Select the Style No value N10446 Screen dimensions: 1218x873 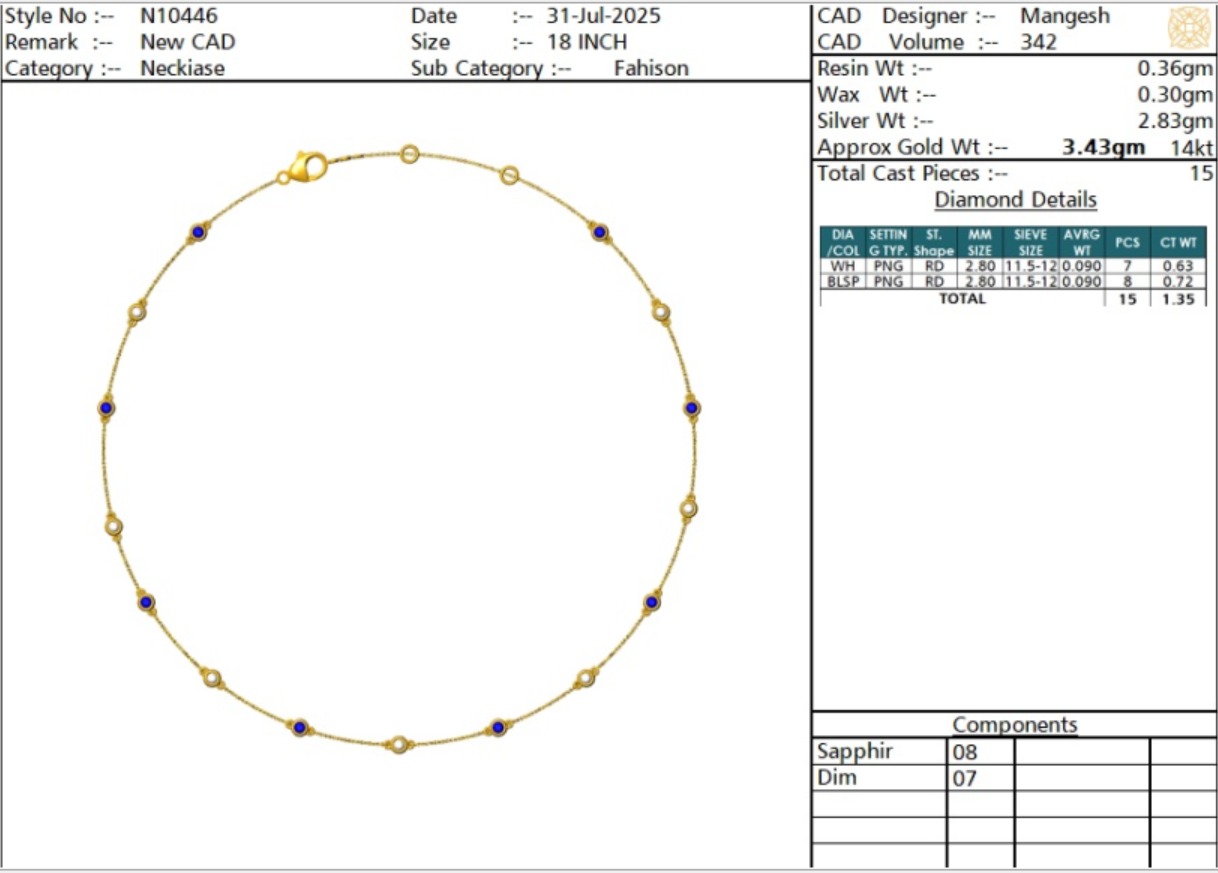tap(179, 16)
